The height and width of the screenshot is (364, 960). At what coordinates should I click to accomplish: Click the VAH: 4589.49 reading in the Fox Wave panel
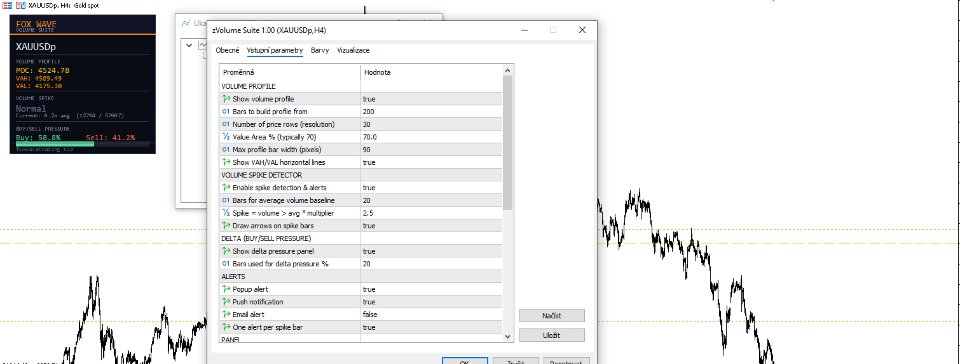(x=39, y=78)
